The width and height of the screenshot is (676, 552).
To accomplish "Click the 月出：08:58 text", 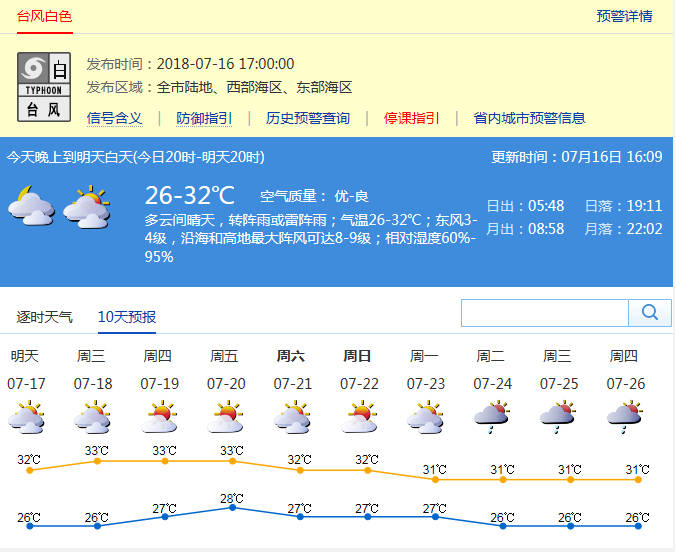I will tap(525, 229).
